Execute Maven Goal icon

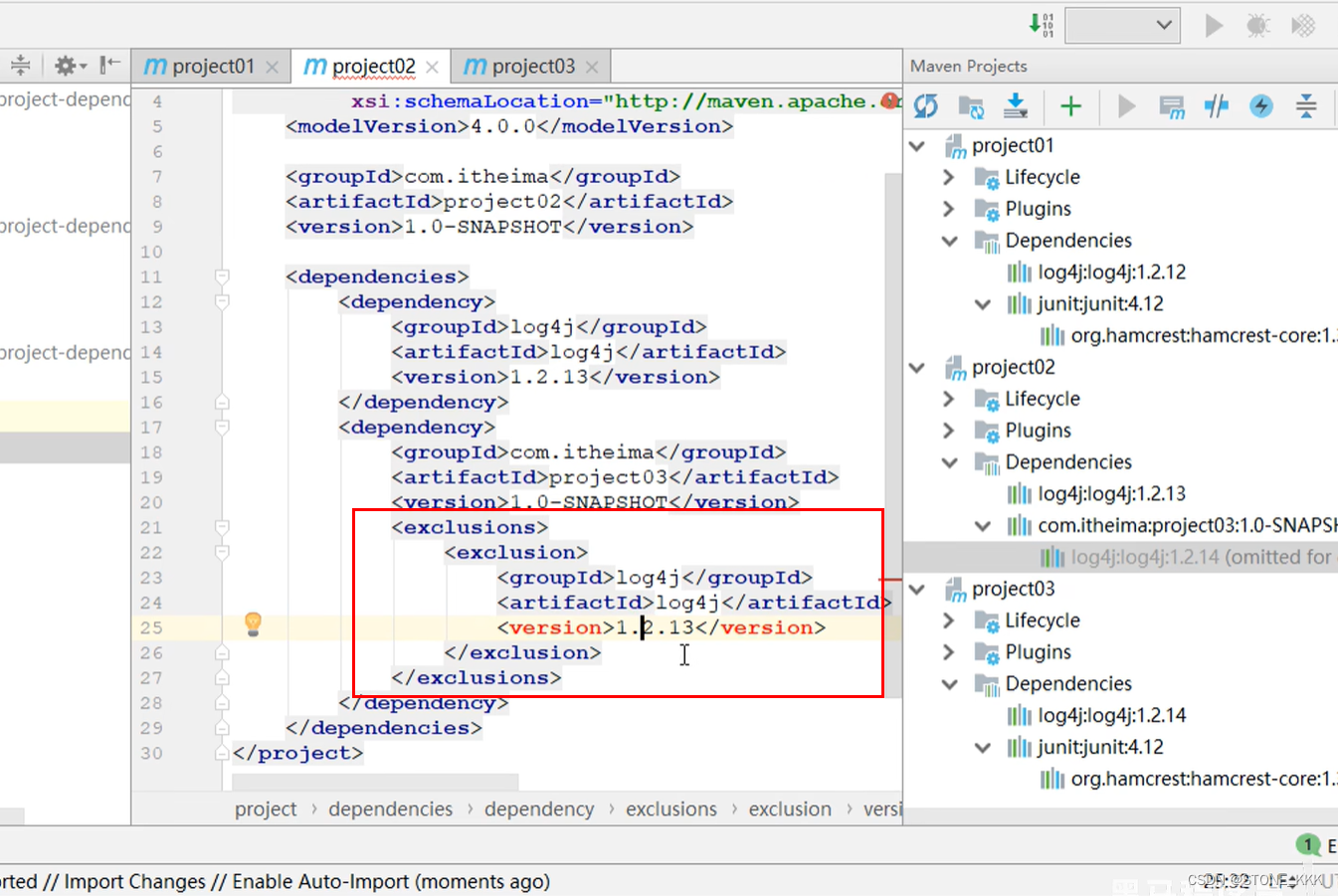click(x=1172, y=106)
